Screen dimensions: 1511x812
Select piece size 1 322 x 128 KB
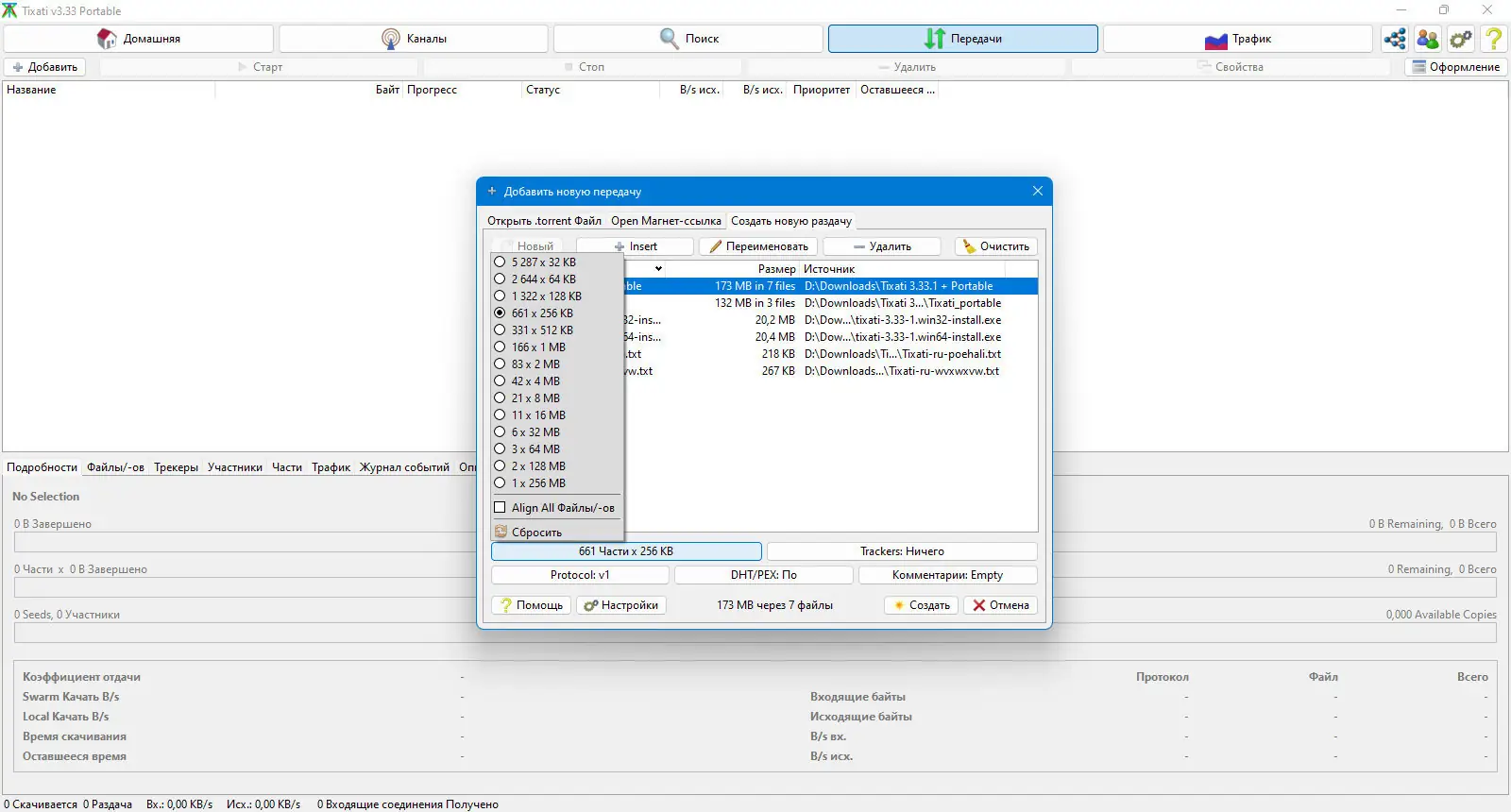click(557, 296)
